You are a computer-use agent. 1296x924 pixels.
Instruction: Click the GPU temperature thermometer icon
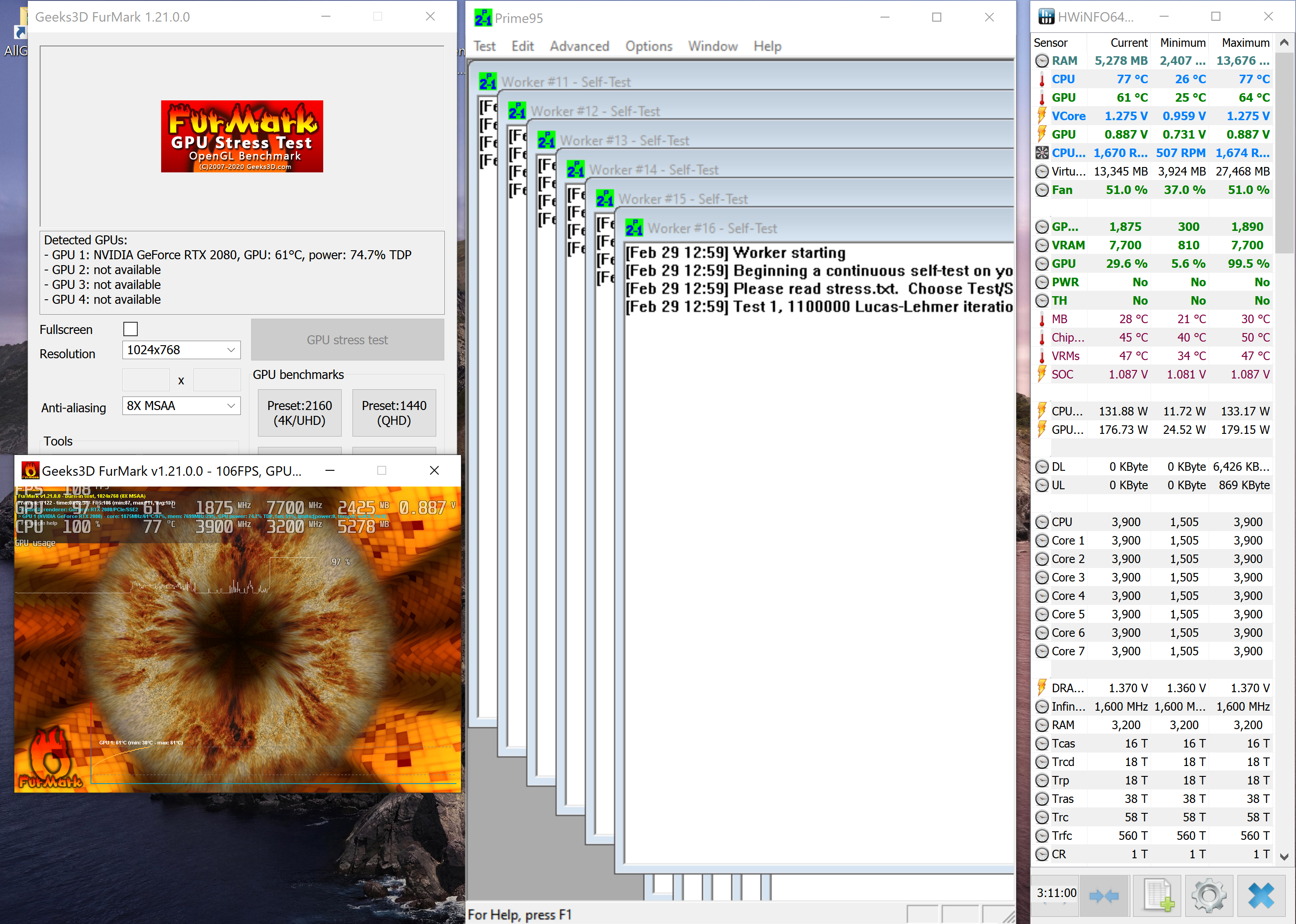(1042, 97)
